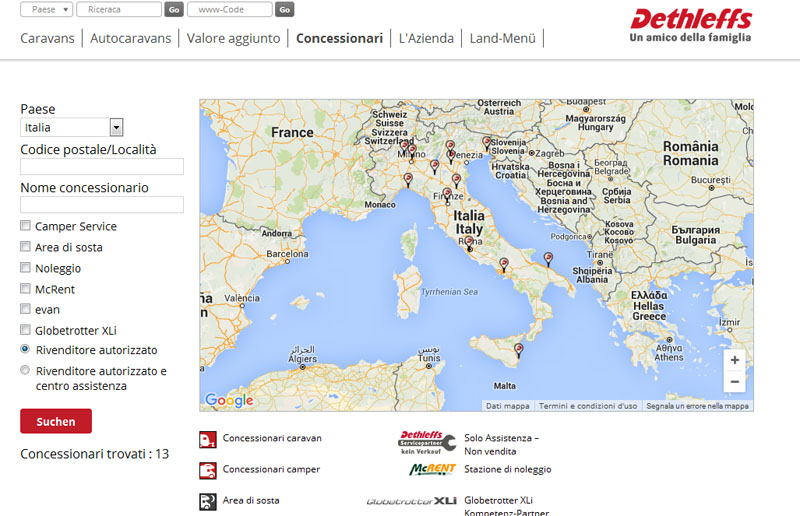Click the map zoom in plus button
800x516 pixels.
[735, 360]
